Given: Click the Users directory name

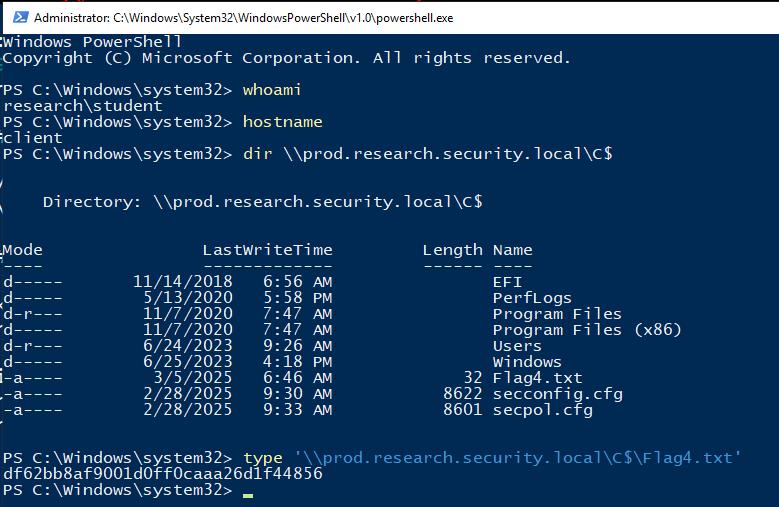Looking at the screenshot, I should (517, 346).
